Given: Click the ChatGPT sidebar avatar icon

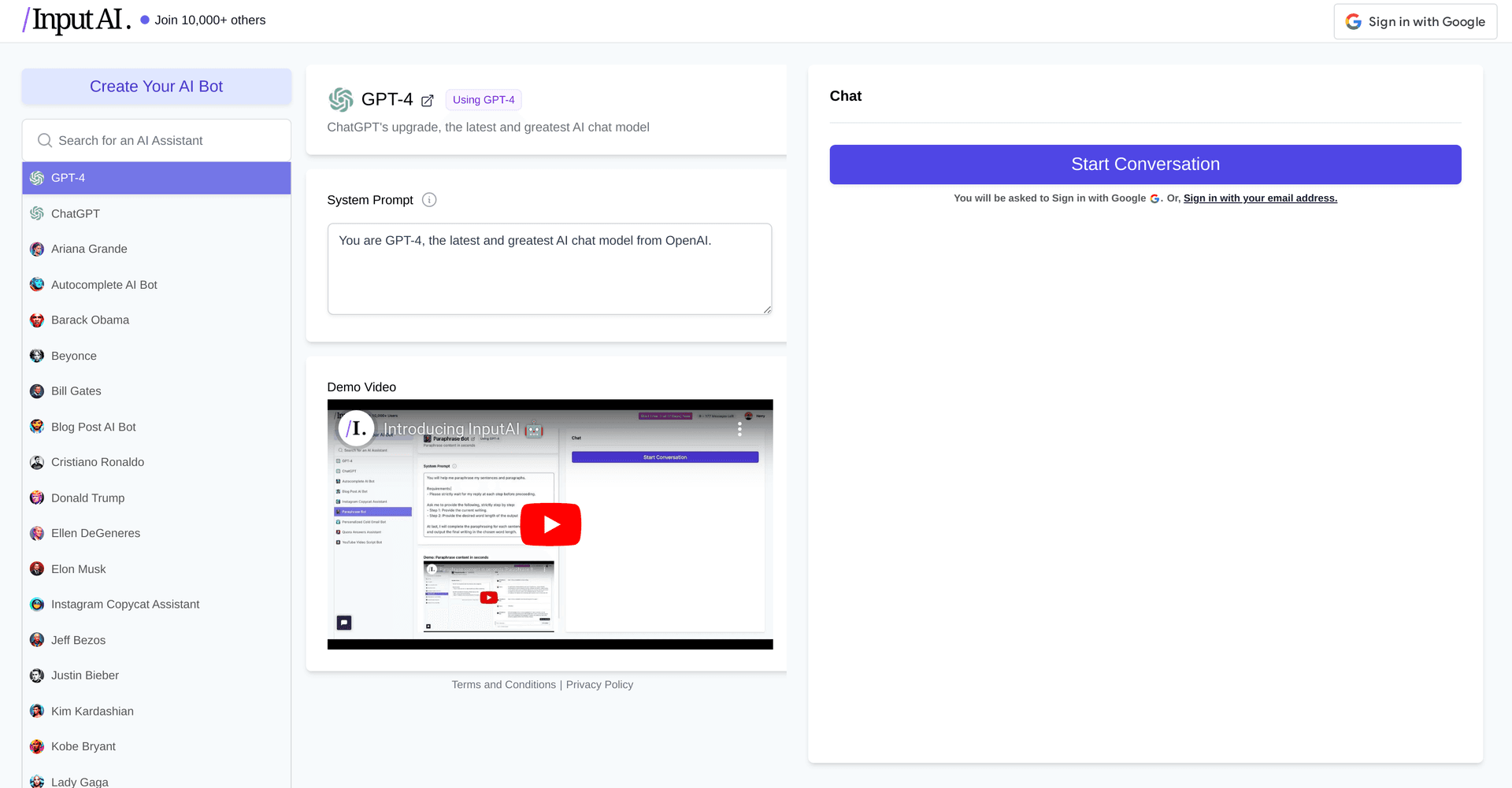Looking at the screenshot, I should (x=37, y=213).
